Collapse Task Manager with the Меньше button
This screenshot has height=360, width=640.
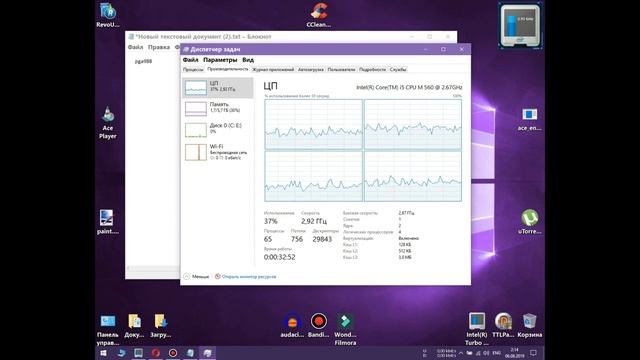tap(196, 277)
